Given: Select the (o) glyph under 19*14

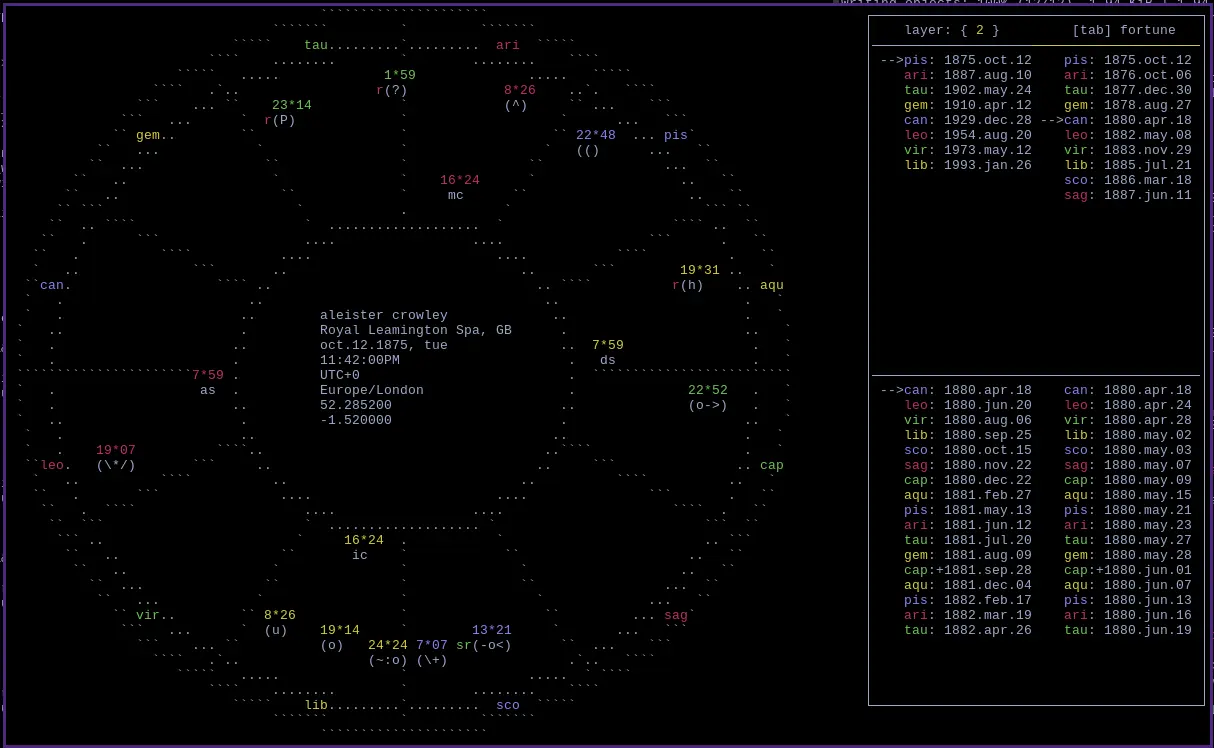Looking at the screenshot, I should [x=332, y=645].
